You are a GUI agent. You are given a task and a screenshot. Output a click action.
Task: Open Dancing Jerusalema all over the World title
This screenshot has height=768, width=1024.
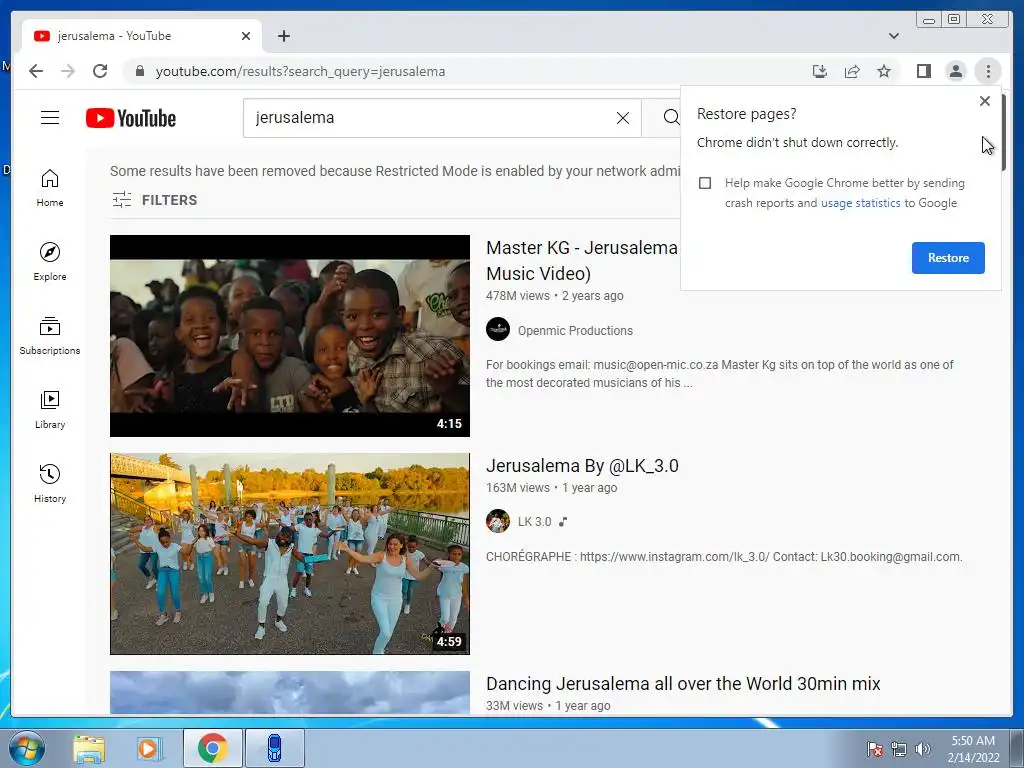[683, 684]
